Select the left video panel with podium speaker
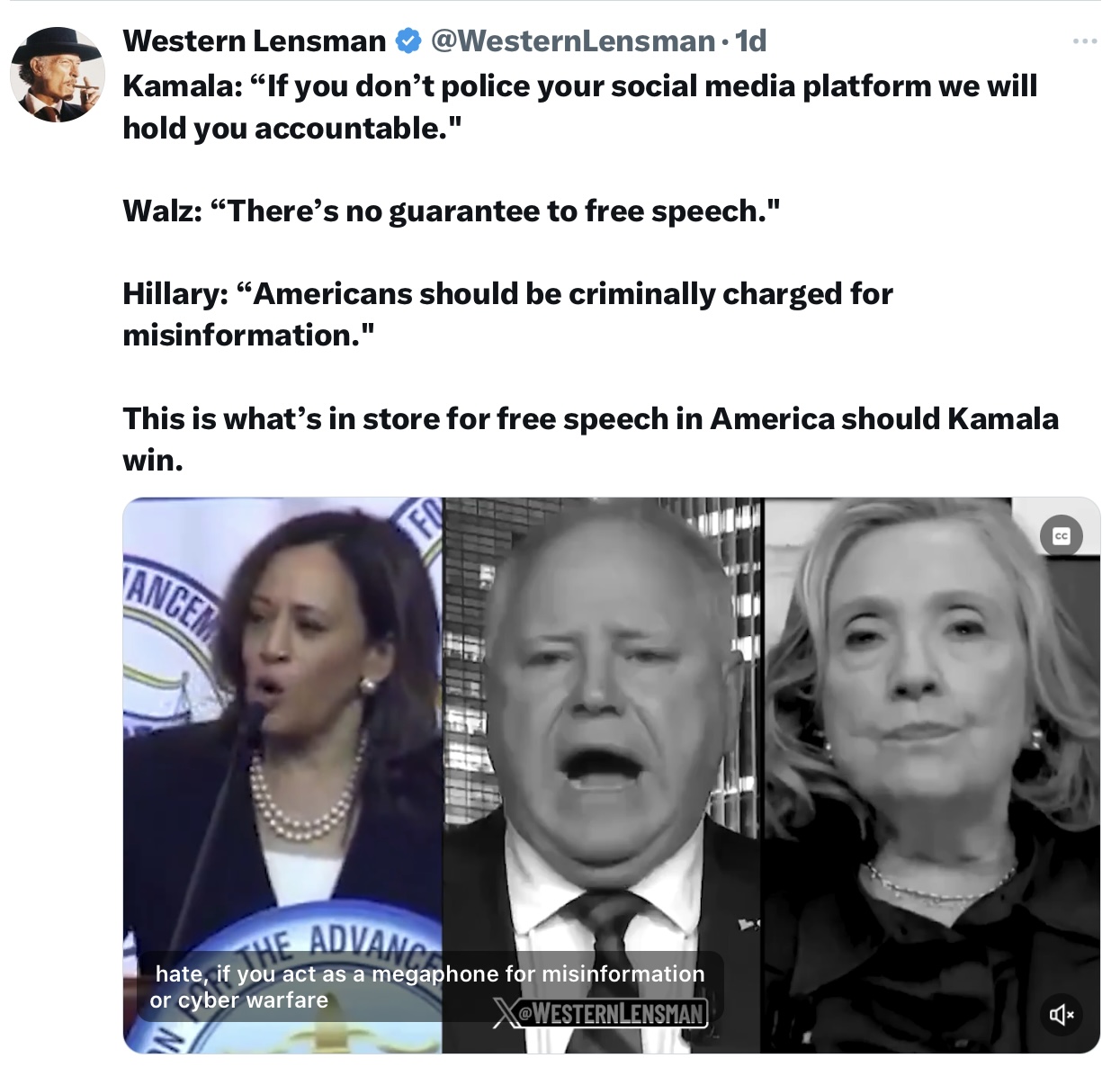Screen dimensions: 1120x1067 (282, 775)
